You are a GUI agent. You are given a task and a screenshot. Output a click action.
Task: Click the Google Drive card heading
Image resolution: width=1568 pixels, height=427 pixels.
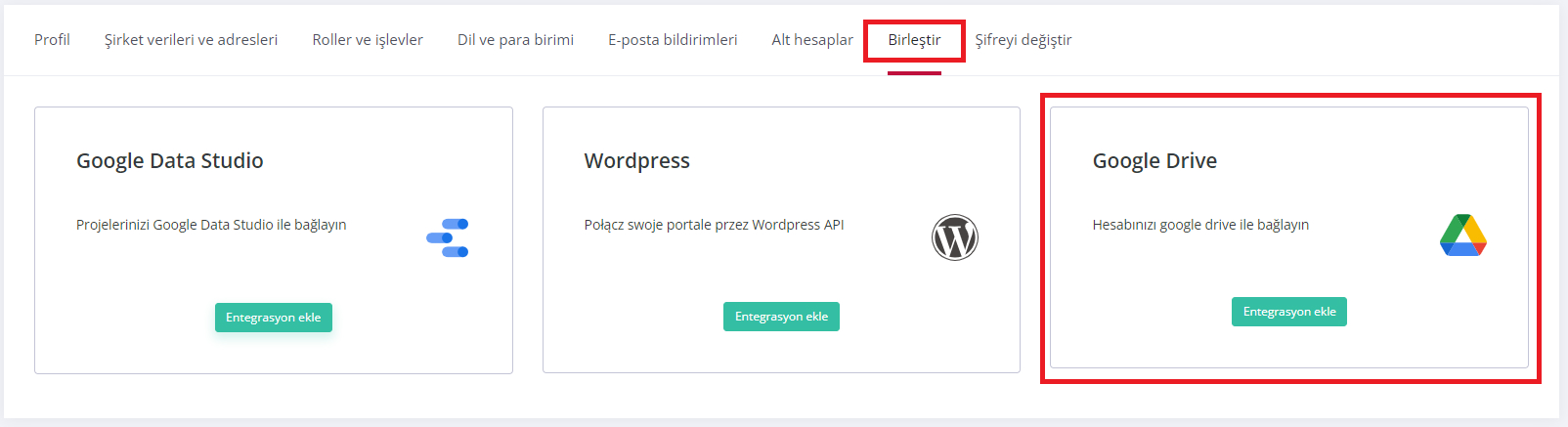click(1154, 160)
